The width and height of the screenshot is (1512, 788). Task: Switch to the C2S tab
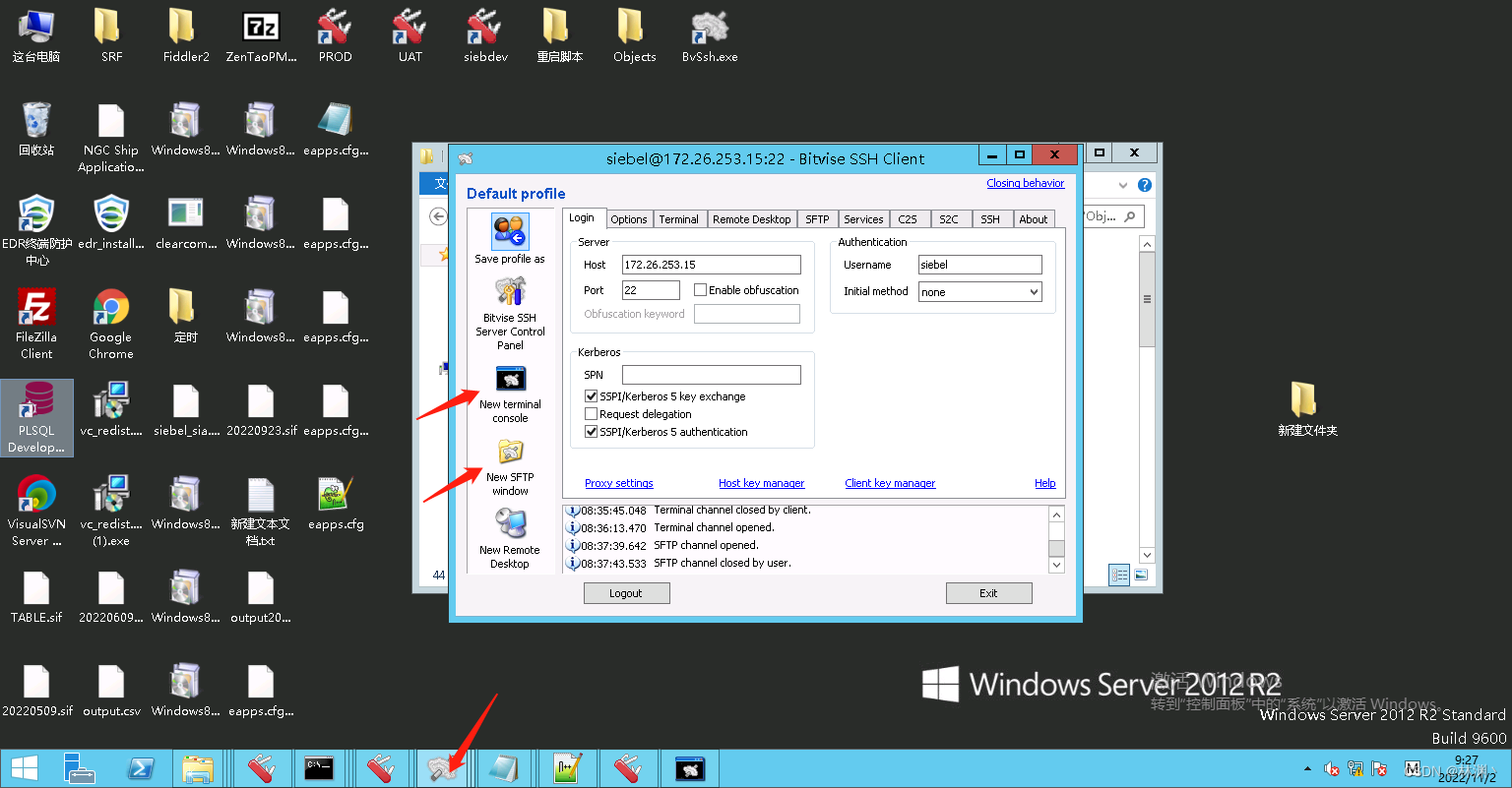pos(908,219)
